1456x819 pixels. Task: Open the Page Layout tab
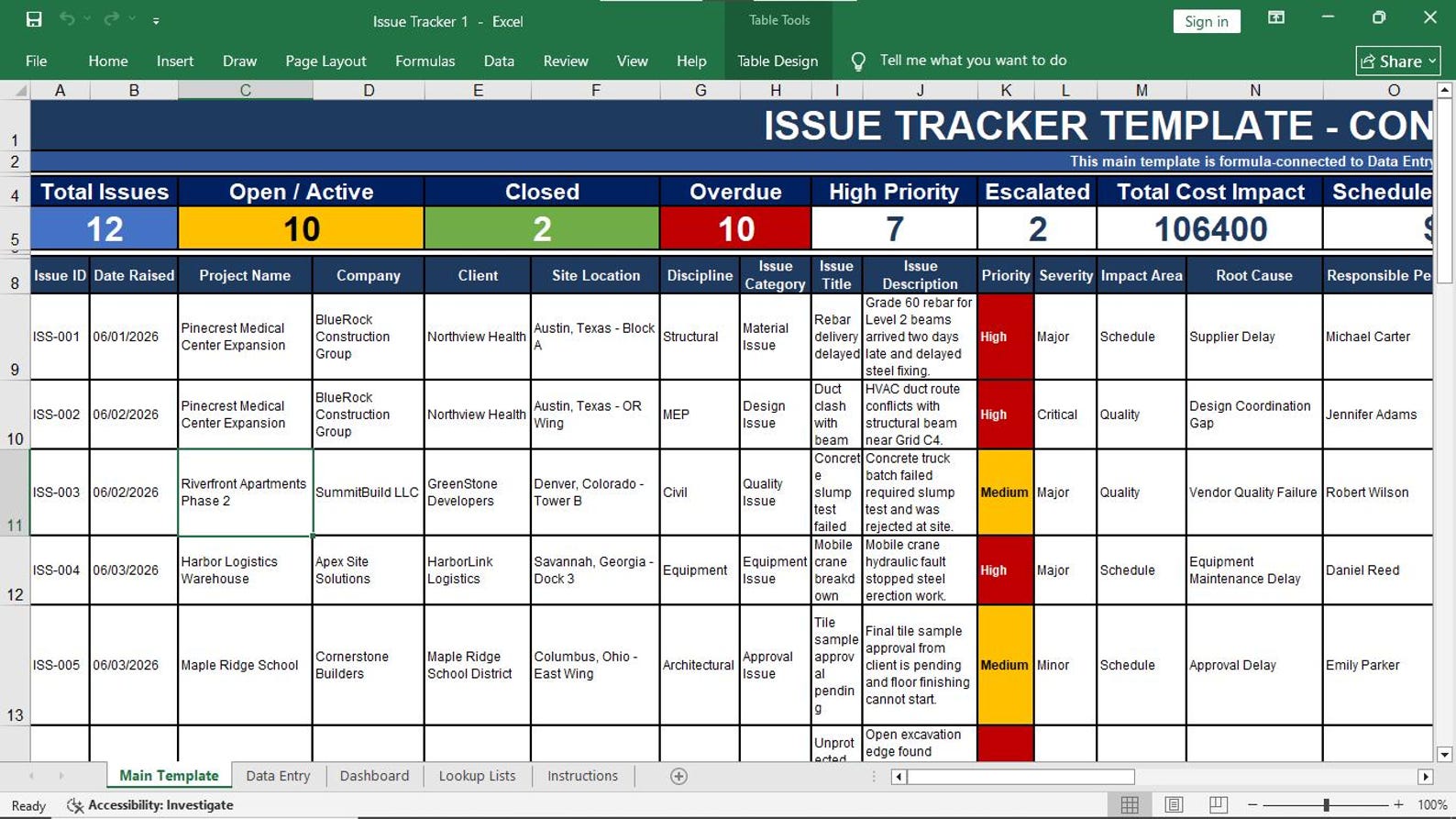325,61
